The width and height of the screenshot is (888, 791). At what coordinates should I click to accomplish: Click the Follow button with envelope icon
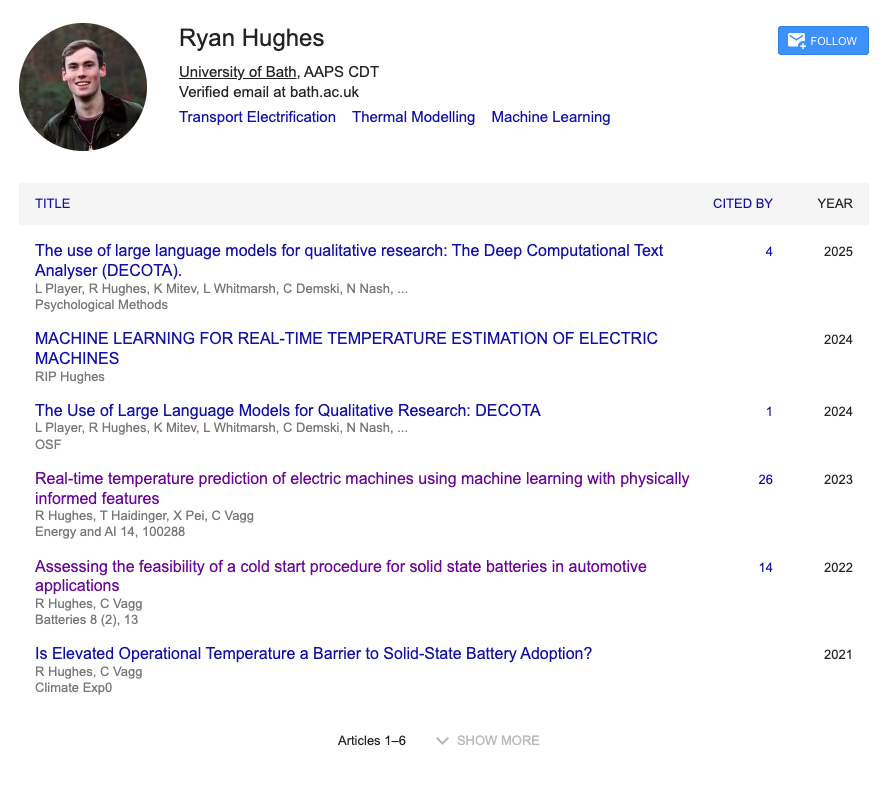(822, 41)
